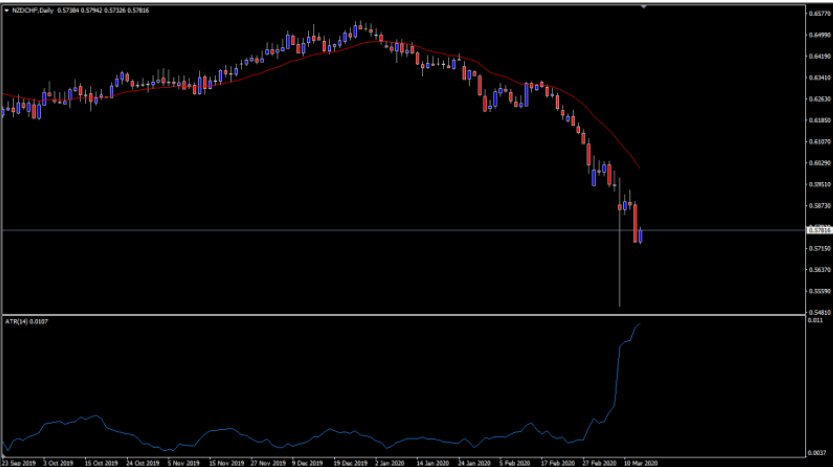Click the horizontal bid price line
833x467 pixels.
pyautogui.click(x=300, y=230)
